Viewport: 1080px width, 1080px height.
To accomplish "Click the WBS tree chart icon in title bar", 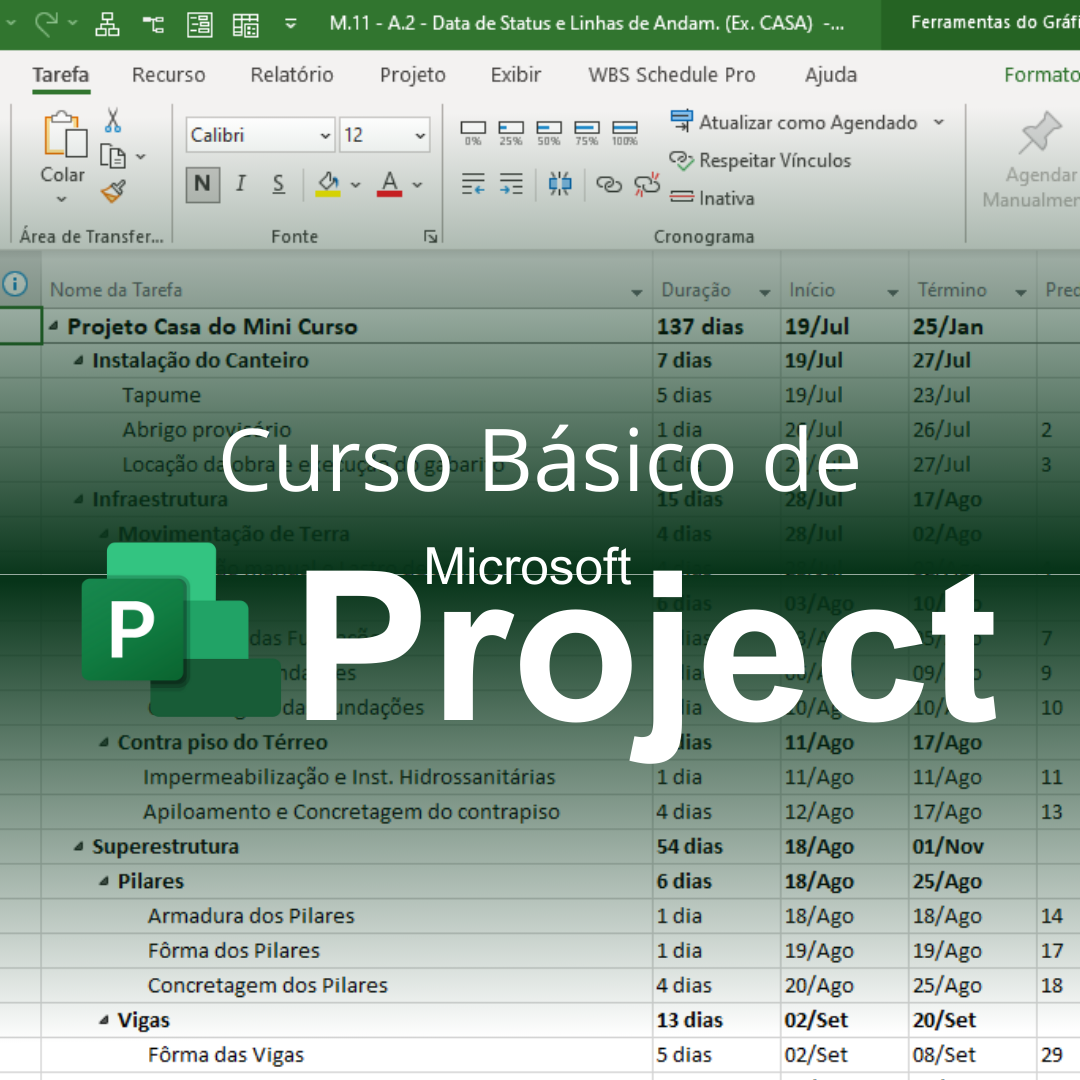I will click(x=153, y=25).
